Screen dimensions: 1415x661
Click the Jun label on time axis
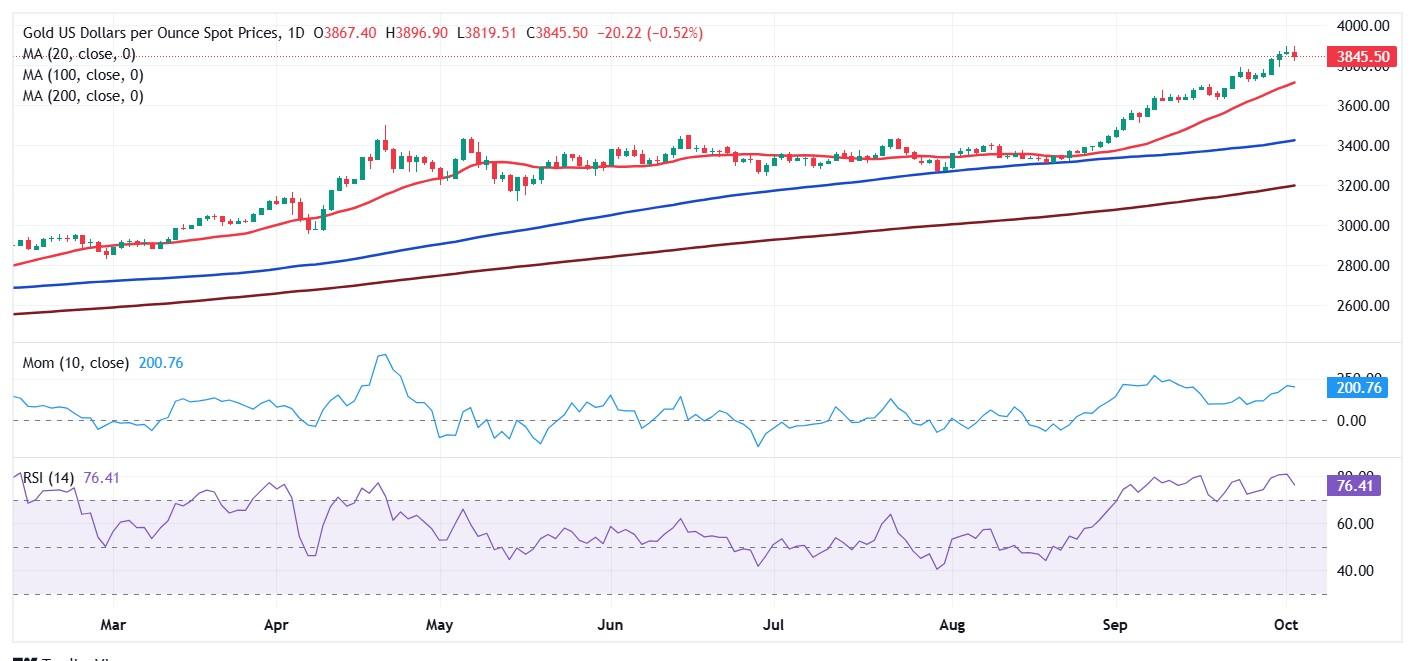pyautogui.click(x=609, y=625)
